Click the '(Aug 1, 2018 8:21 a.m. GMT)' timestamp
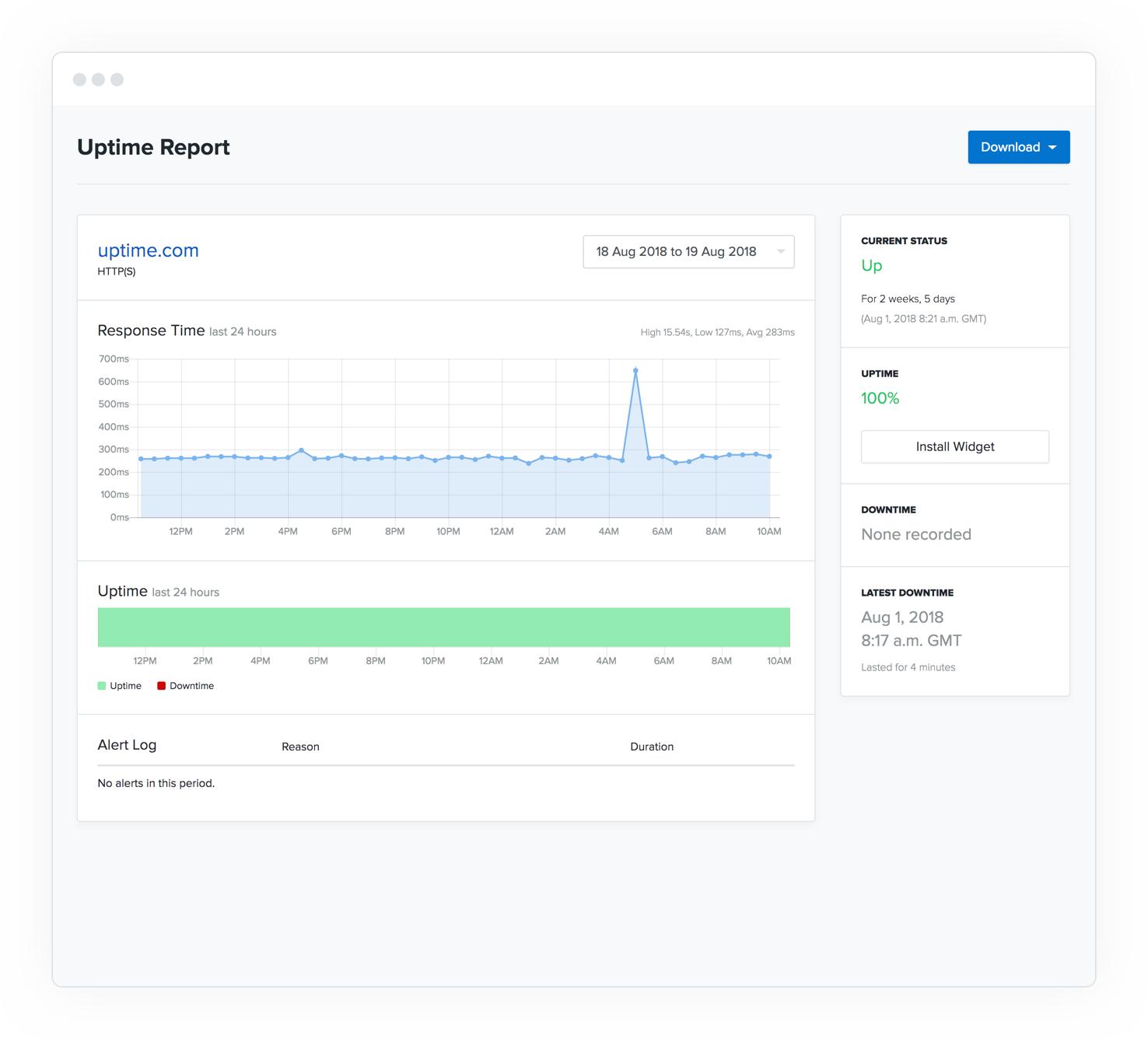 coord(923,319)
